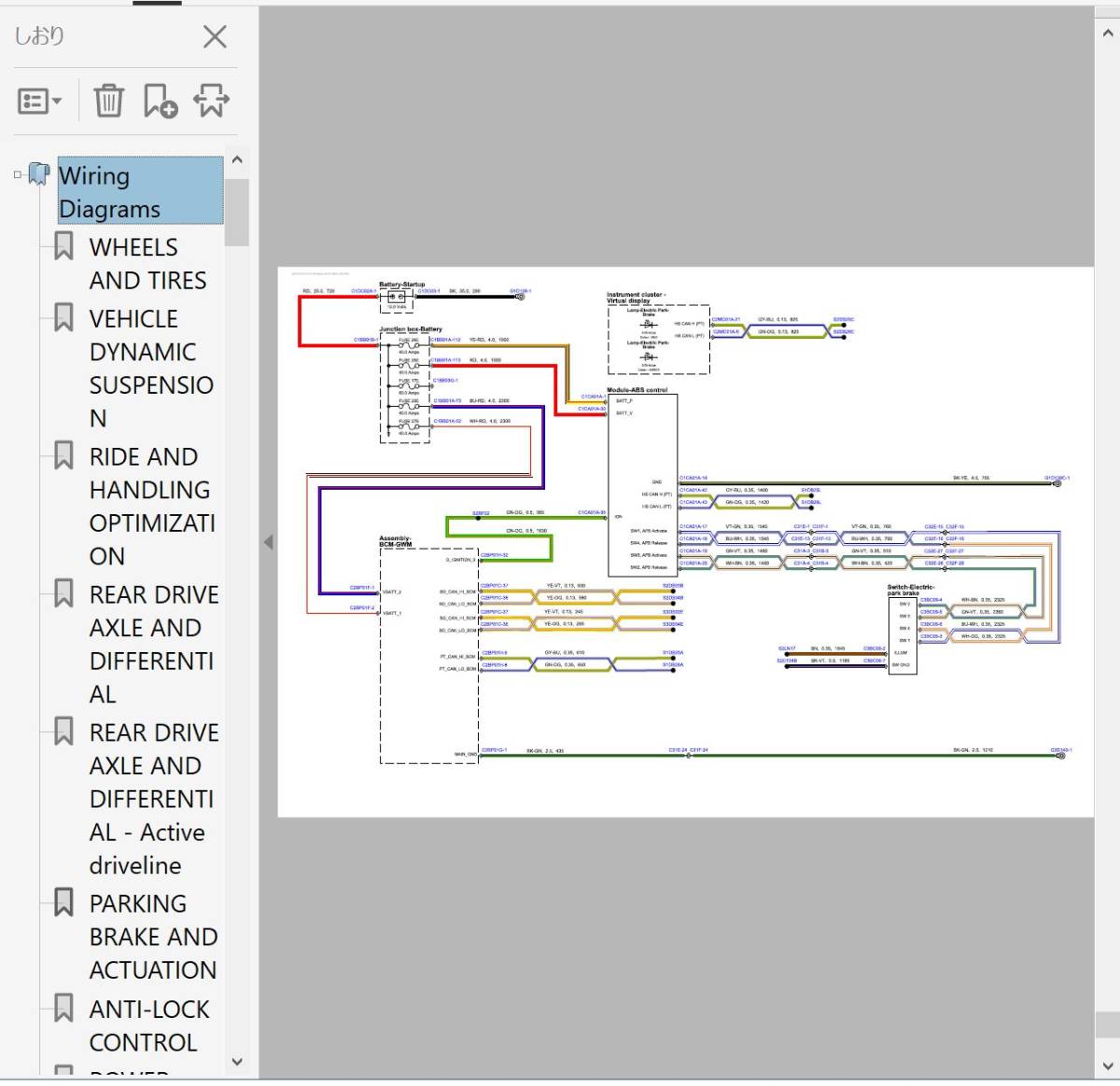Find the current bookmark star icon
Screen dimensions: 1120x1086
tap(212, 101)
